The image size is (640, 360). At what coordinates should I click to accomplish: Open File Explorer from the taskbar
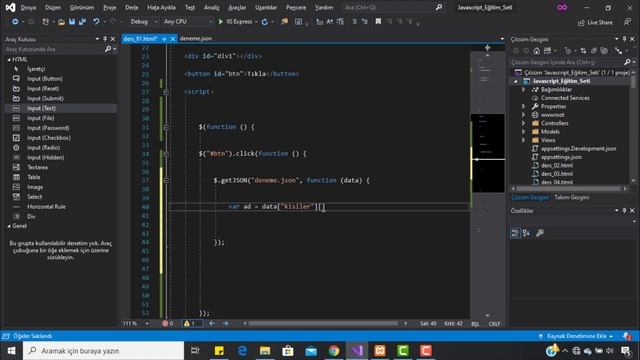265,351
